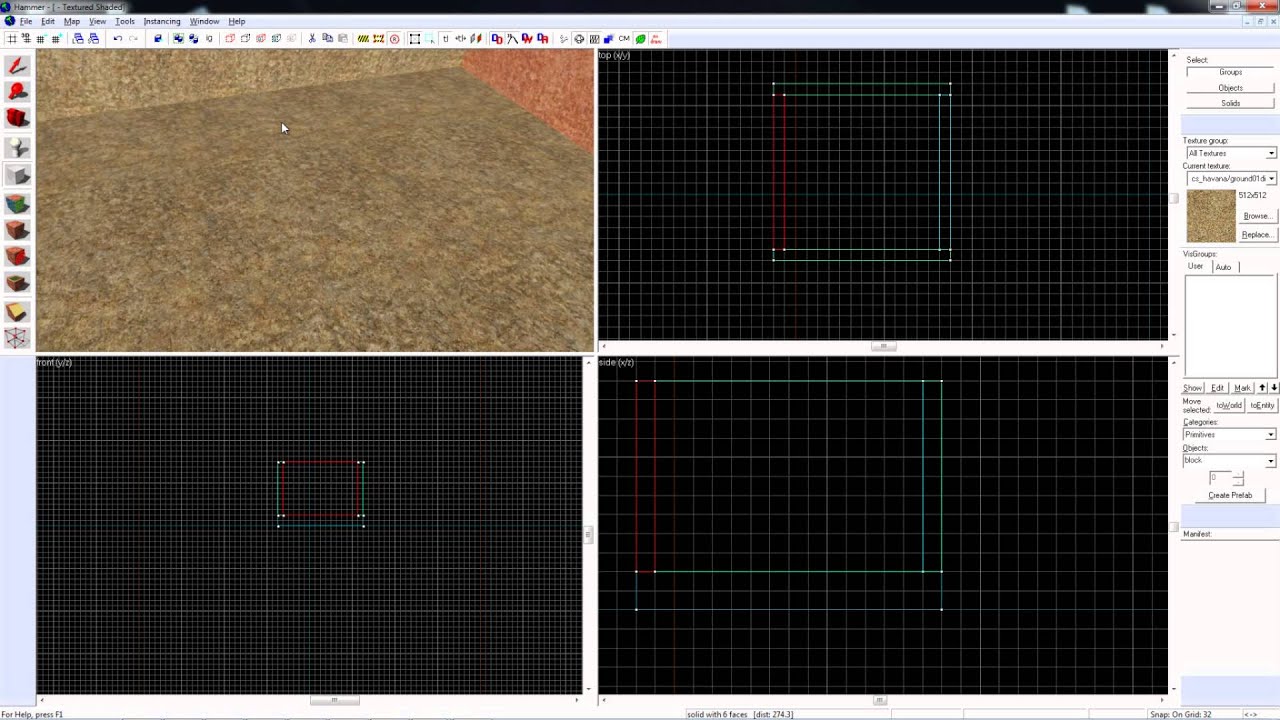The image size is (1280, 720).
Task: Select the Magnify tool in left toolbar
Action: 17,93
